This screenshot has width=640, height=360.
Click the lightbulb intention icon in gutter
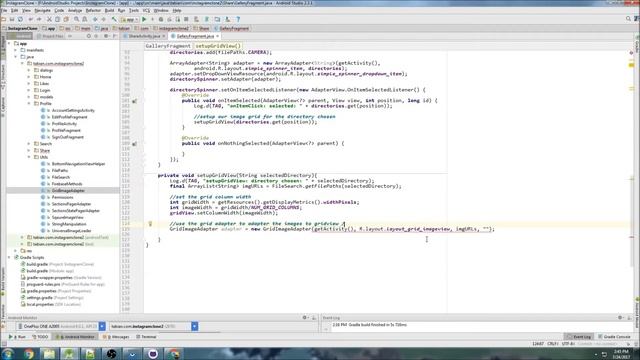click(150, 224)
